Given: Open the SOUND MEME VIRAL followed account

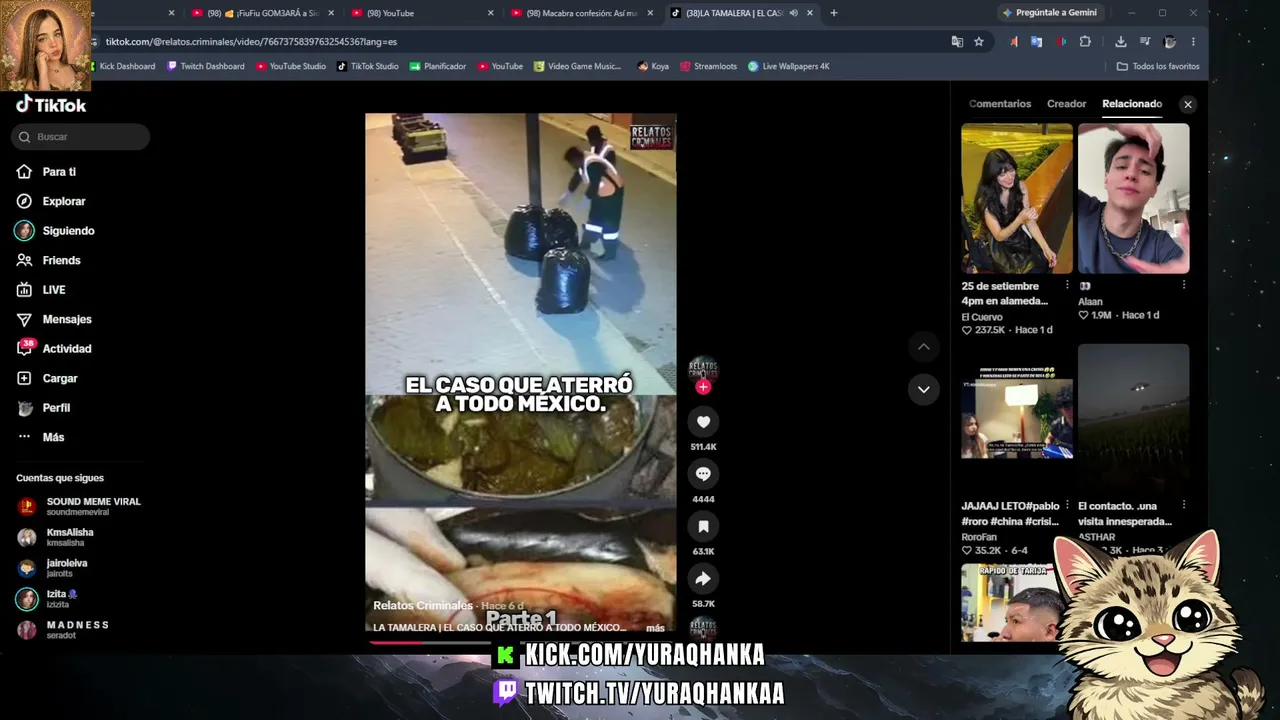Looking at the screenshot, I should (79, 506).
